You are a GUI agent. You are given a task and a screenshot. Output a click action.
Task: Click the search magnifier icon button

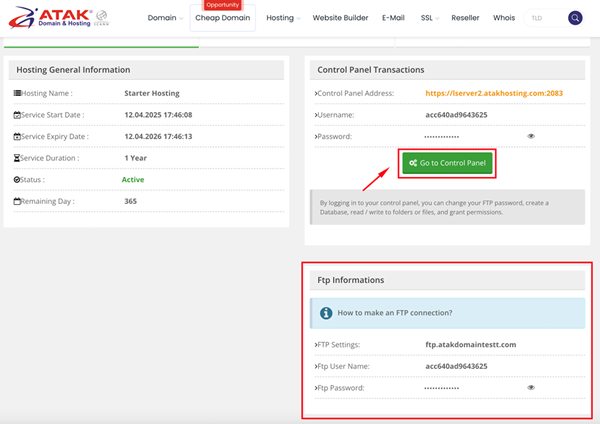575,18
